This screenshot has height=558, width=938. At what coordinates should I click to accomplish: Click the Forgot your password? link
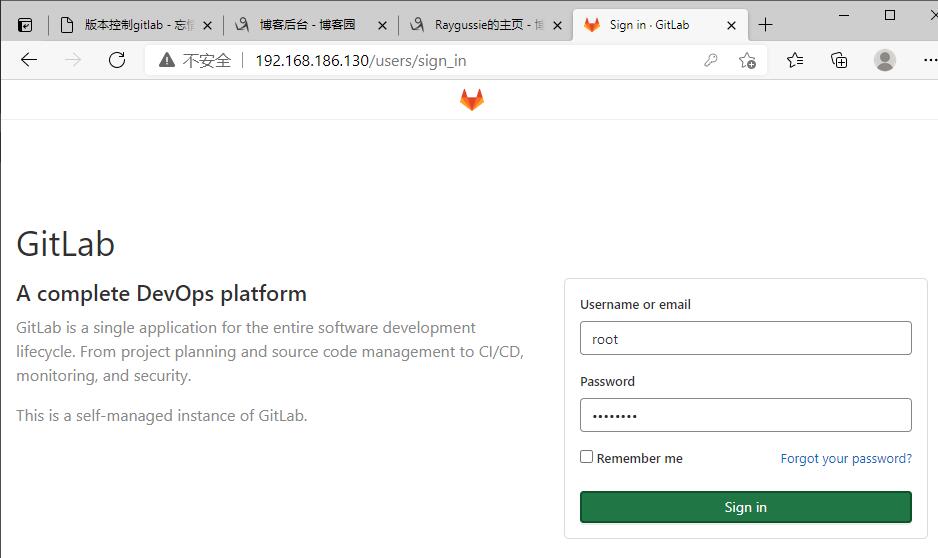[846, 458]
